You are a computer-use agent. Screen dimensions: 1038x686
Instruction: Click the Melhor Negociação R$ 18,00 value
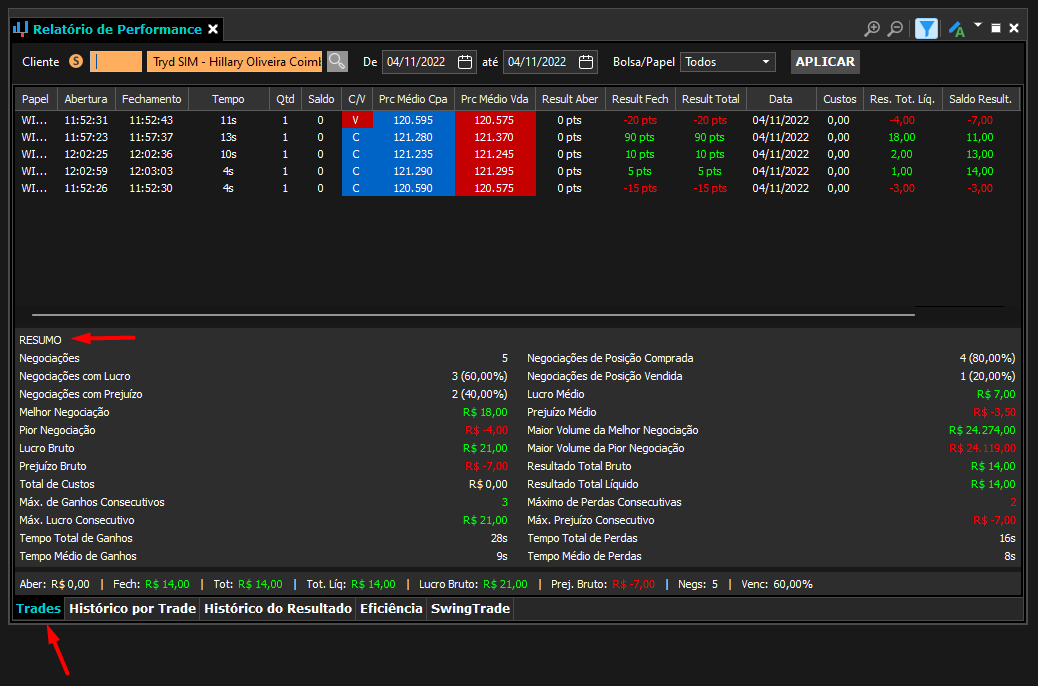(485, 412)
